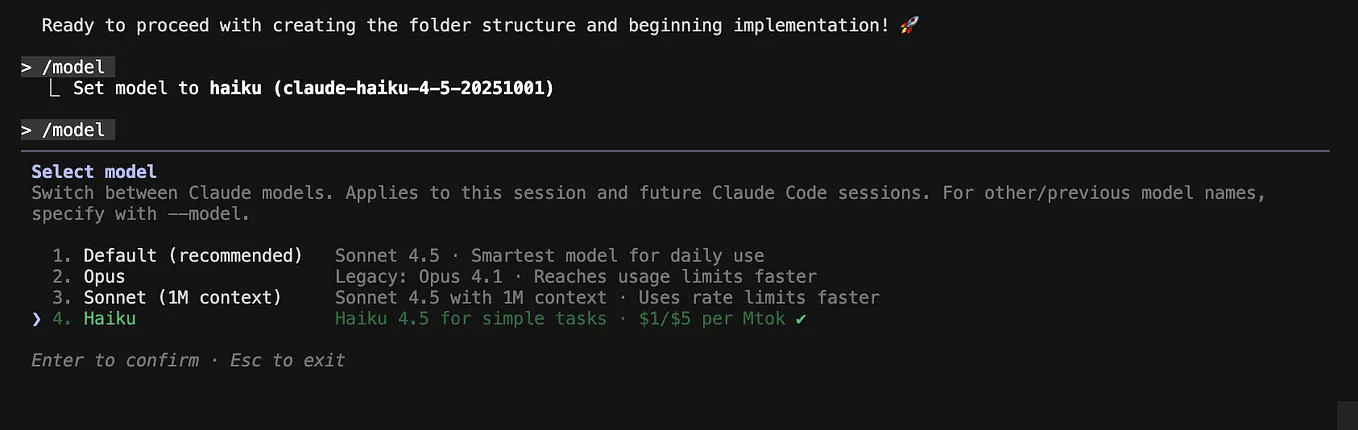Click the claude-haiku-4-5-20251001 model name

[413, 88]
